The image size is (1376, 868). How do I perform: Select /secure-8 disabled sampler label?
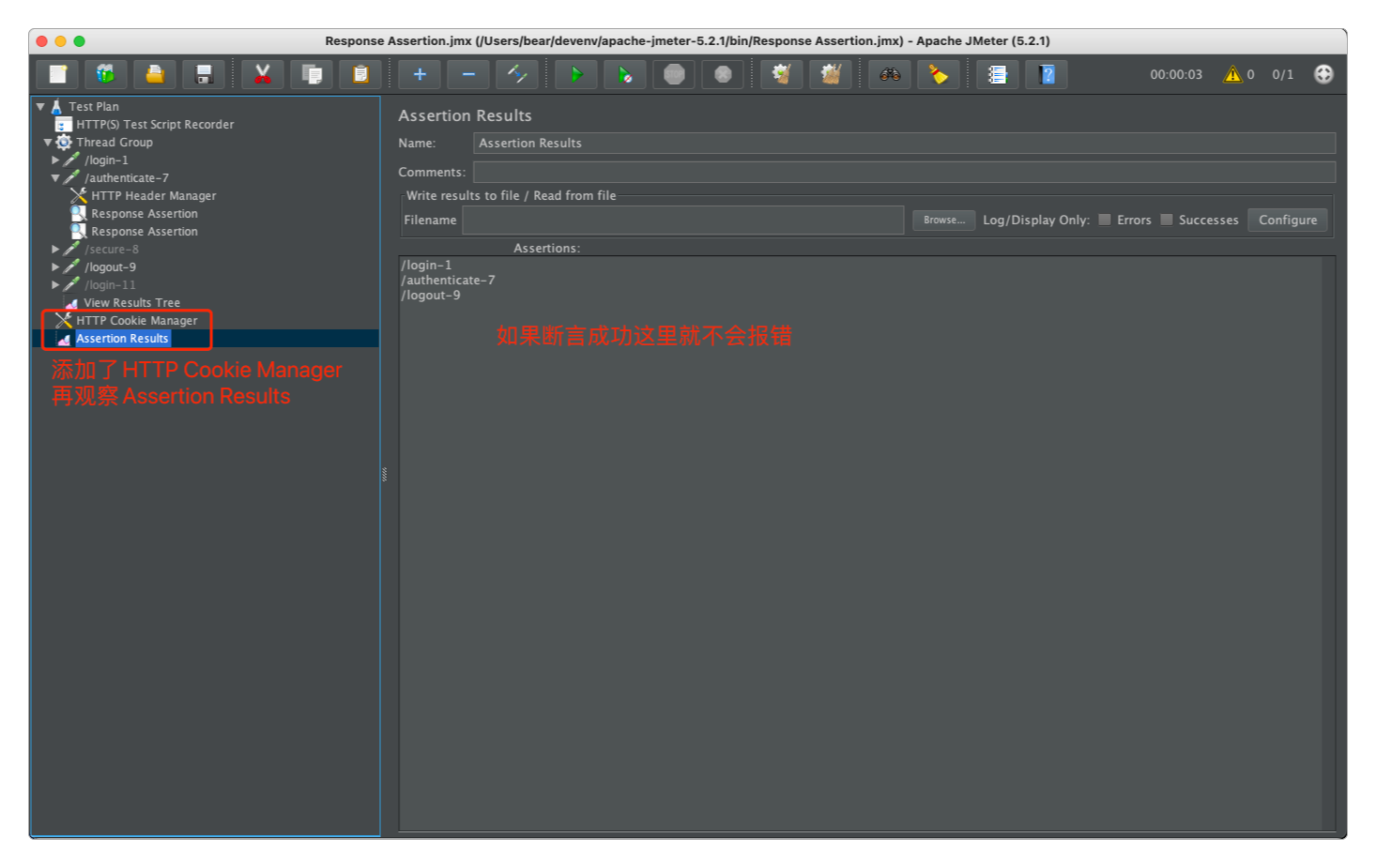[112, 250]
